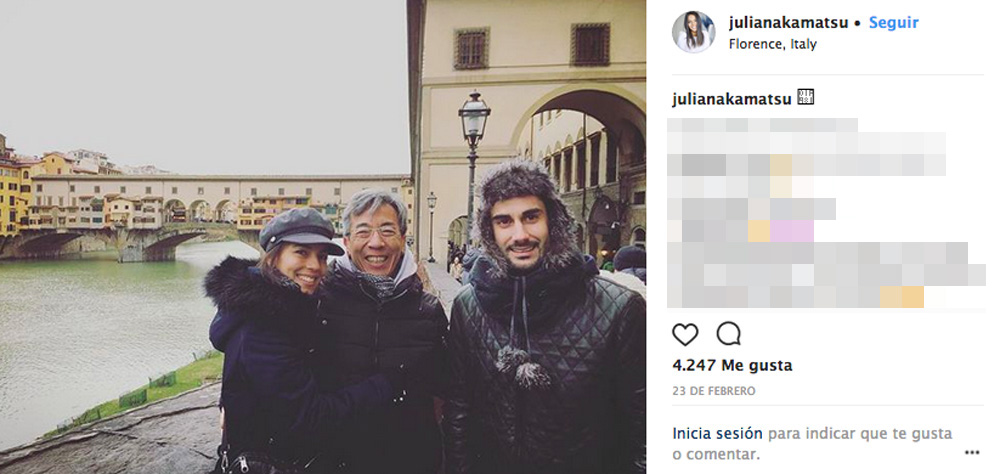Click the man in the fur trapper hat
Viewport: 1000px width, 474px height.
(x=544, y=319)
